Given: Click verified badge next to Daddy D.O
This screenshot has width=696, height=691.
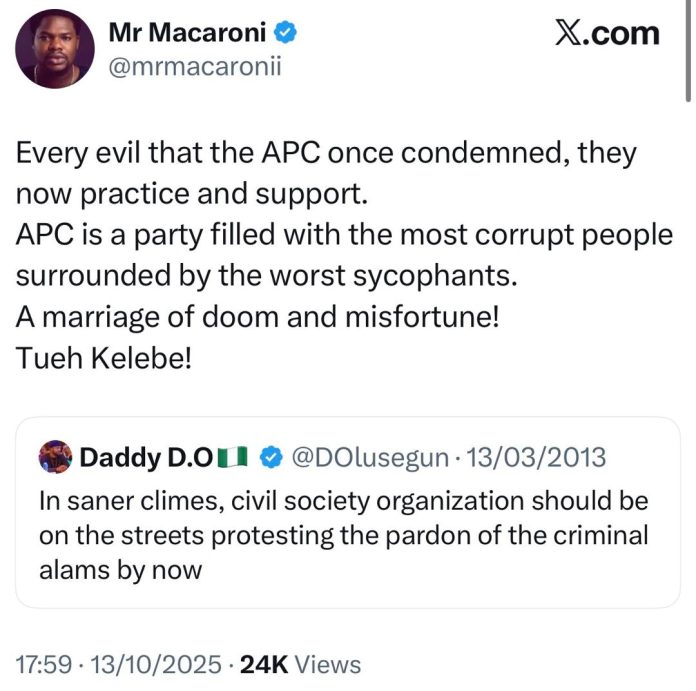Looking at the screenshot, I should pos(270,458).
